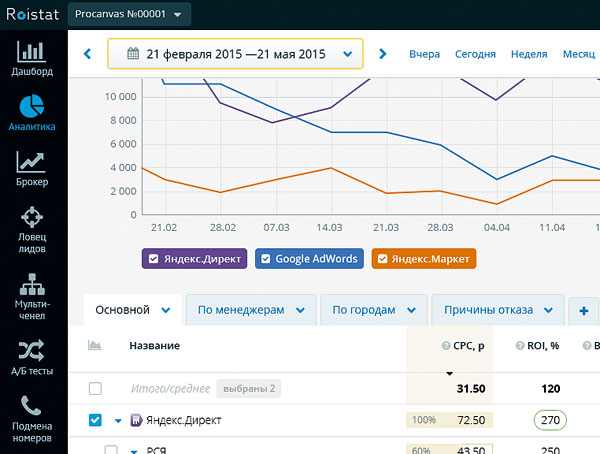
Task: Click the CPC, р column header
Action: coord(469,346)
